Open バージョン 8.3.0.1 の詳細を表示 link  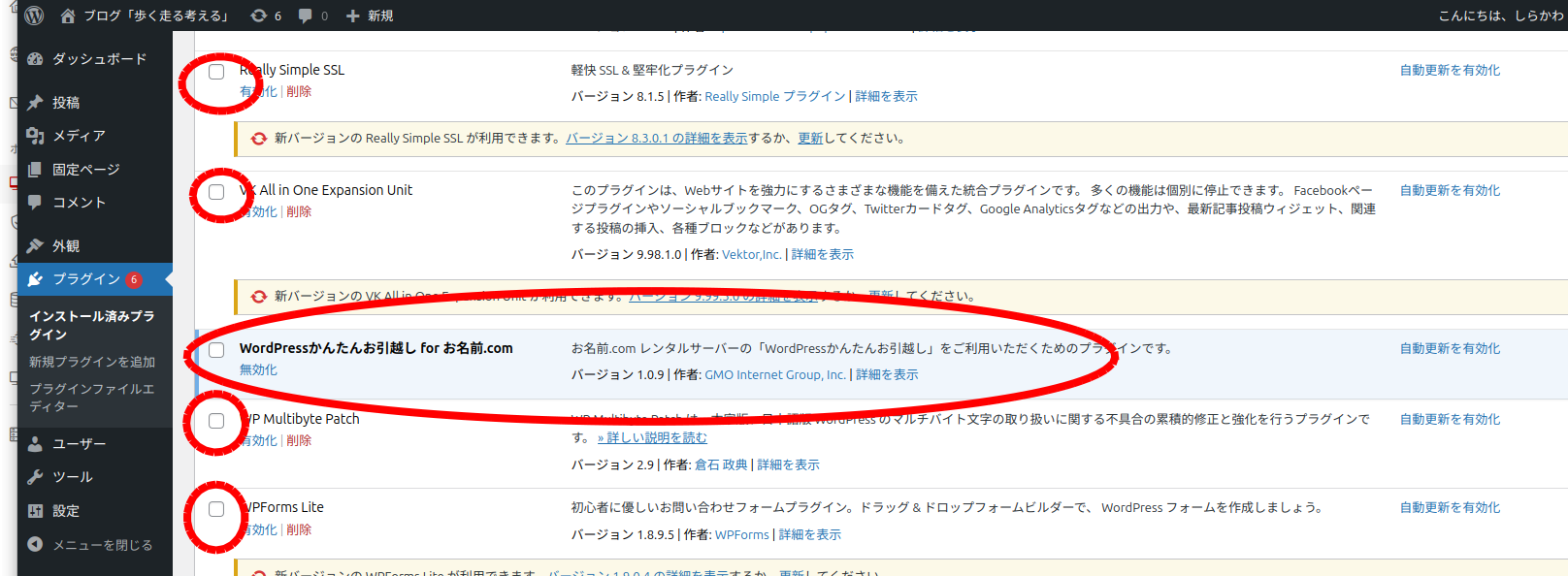pos(657,138)
